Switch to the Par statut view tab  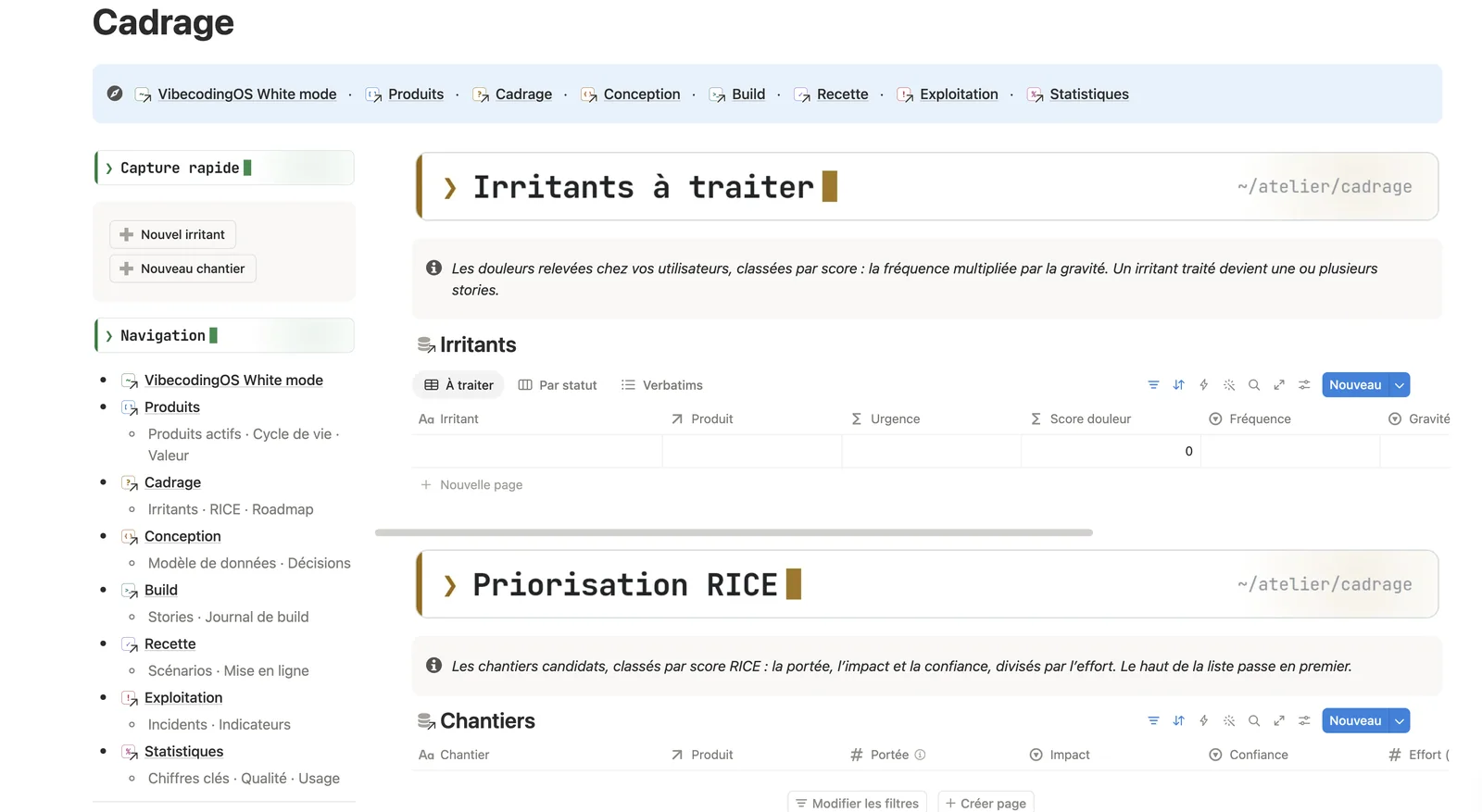point(558,385)
